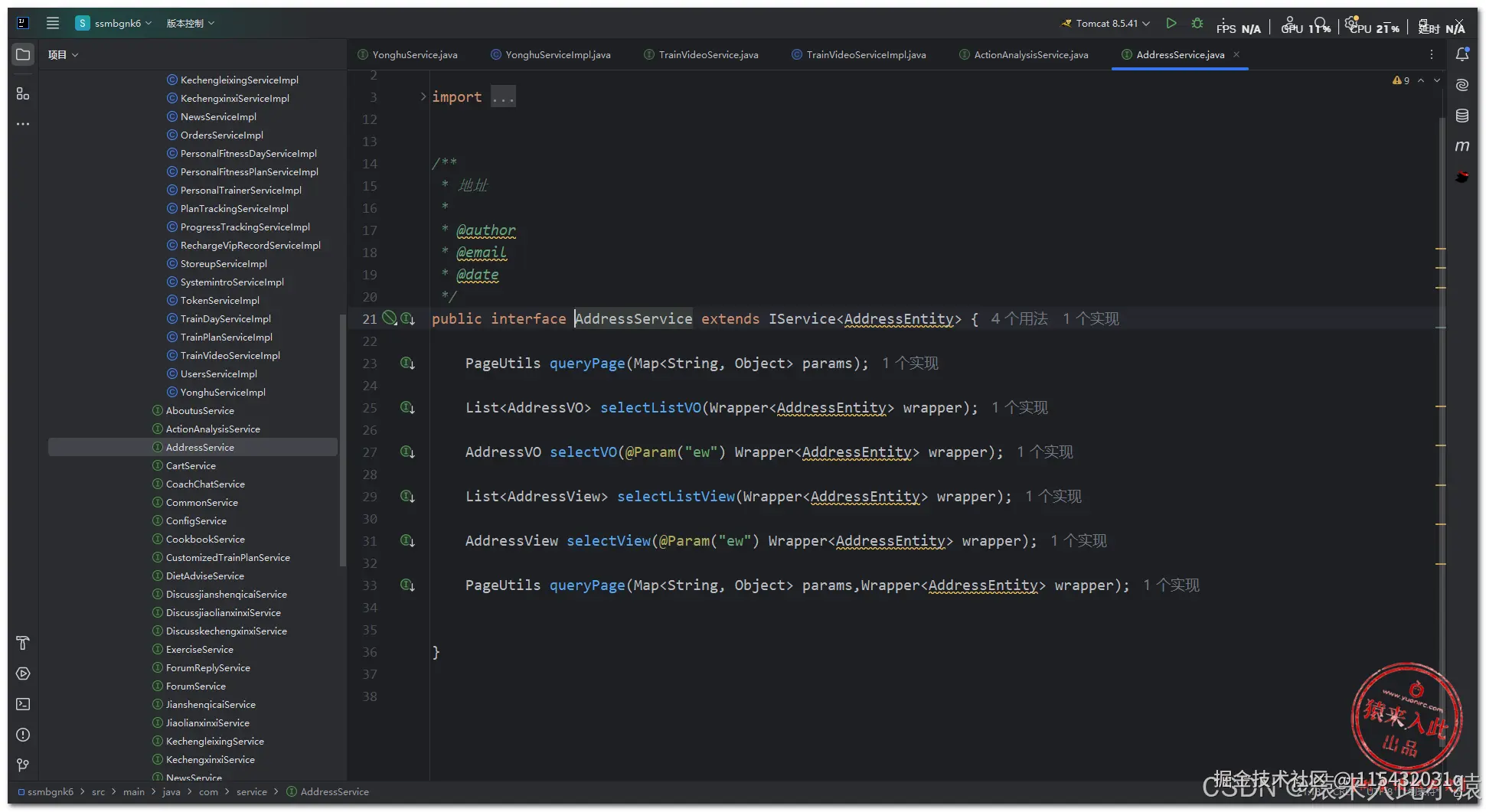Open the main hamburger menu
Screen dimensions: 1486x812
[53, 23]
